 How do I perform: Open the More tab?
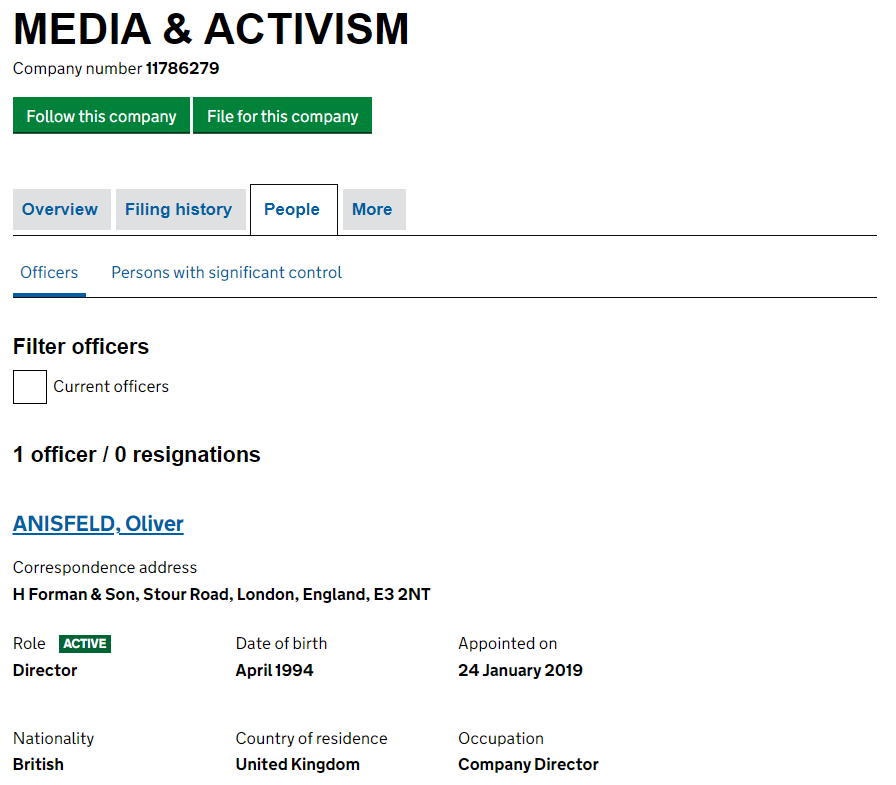click(372, 209)
